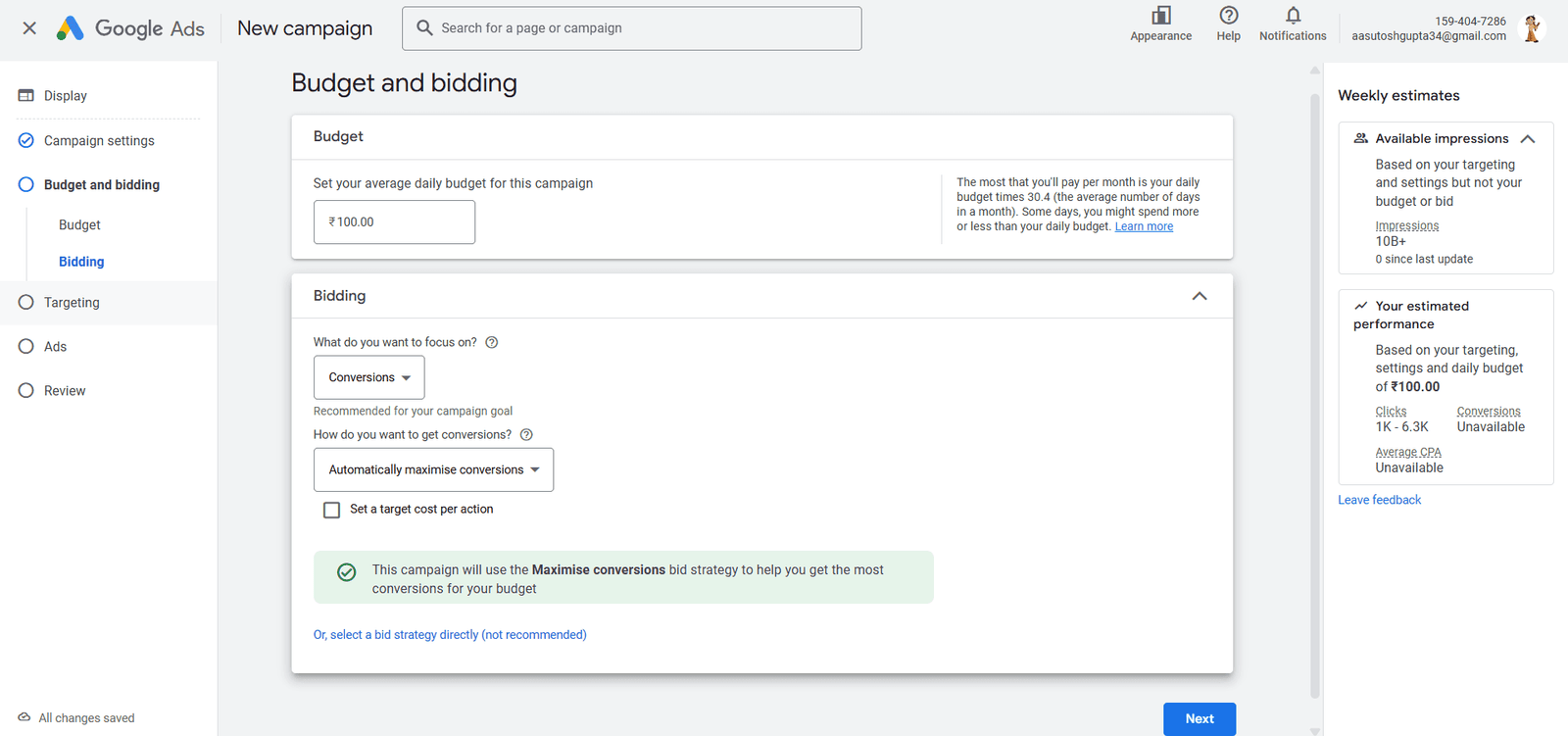Click 'select a bid strategy directly' link
The width and height of the screenshot is (1568, 736).
coord(450,635)
